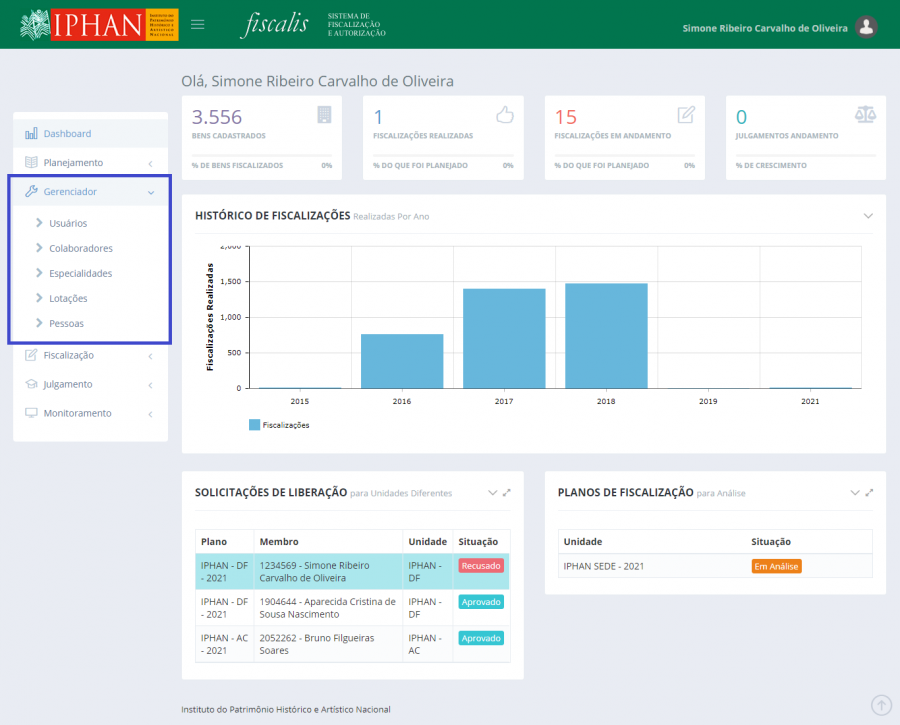Click the IPHAN logo
900x725 pixels.
[x=99, y=25]
